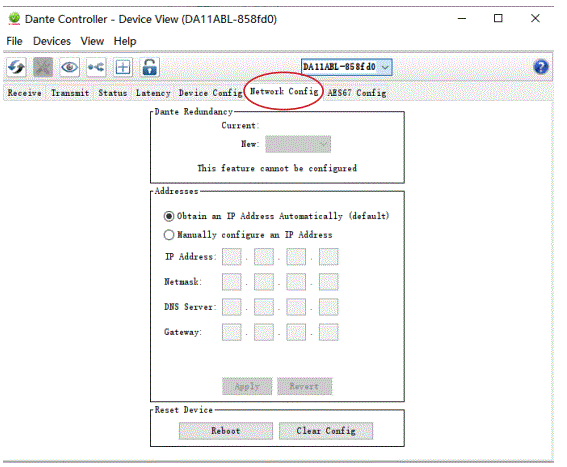Click the Reload Device Information icon
Screen dimensions: 567x467
pyautogui.click(x=16, y=67)
